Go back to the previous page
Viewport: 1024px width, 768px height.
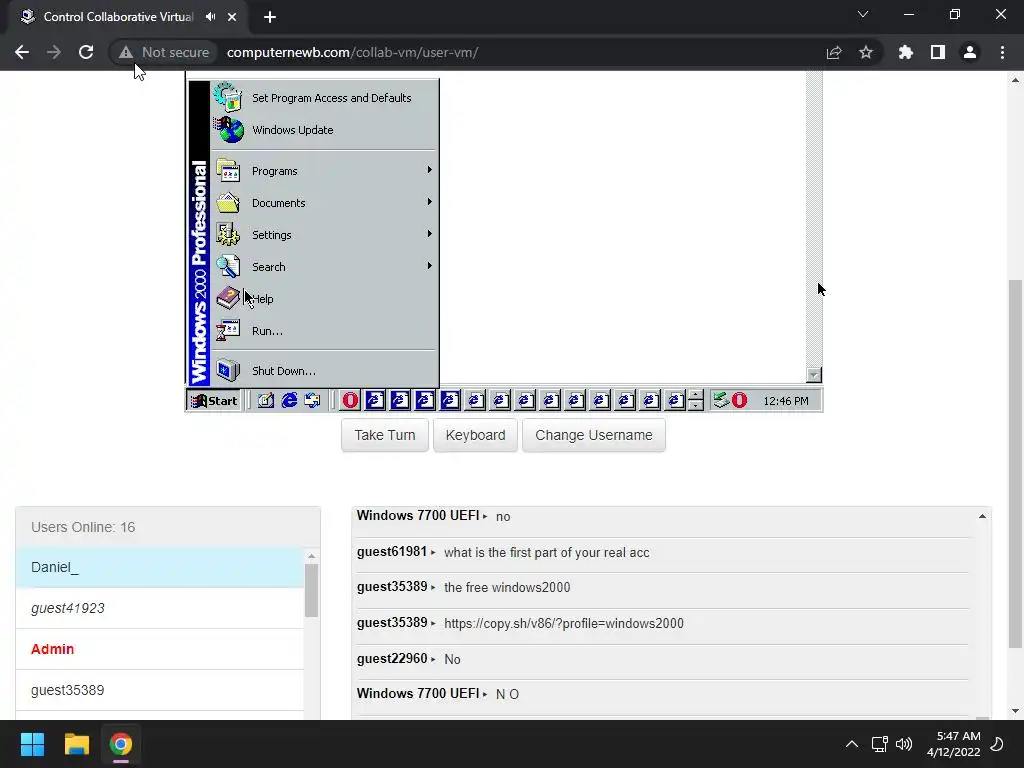tap(22, 52)
